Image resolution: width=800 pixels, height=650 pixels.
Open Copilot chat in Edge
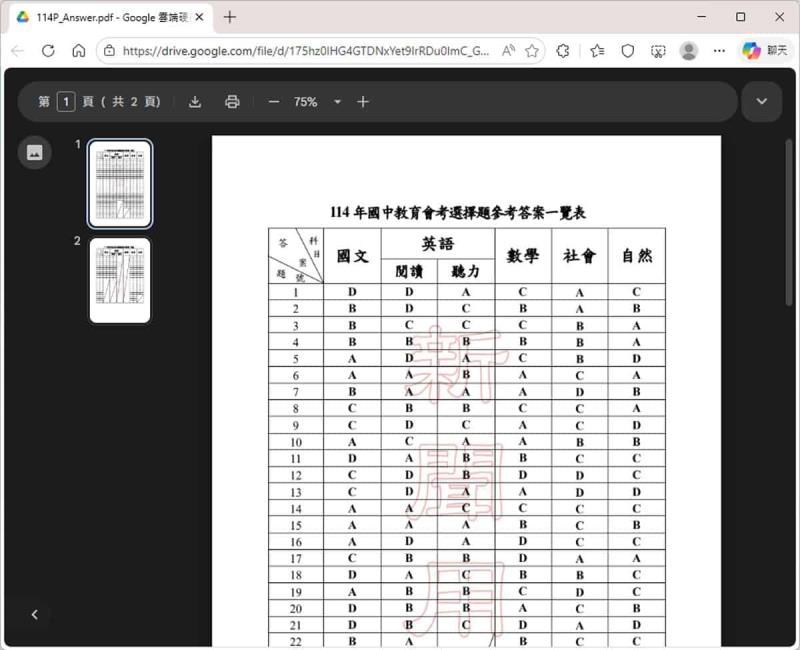pyautogui.click(x=751, y=50)
